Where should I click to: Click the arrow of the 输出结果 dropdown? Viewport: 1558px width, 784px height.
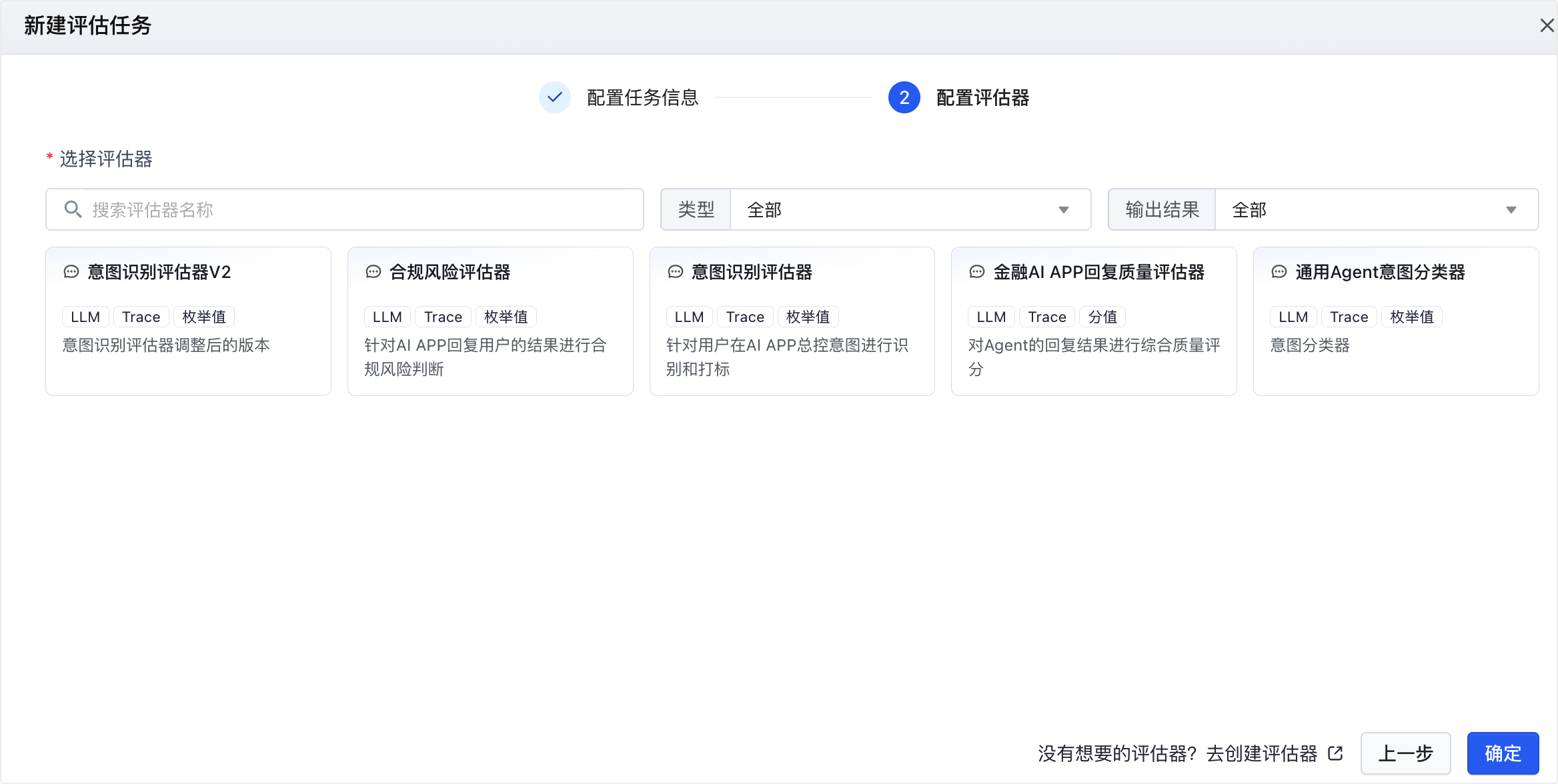click(1511, 210)
